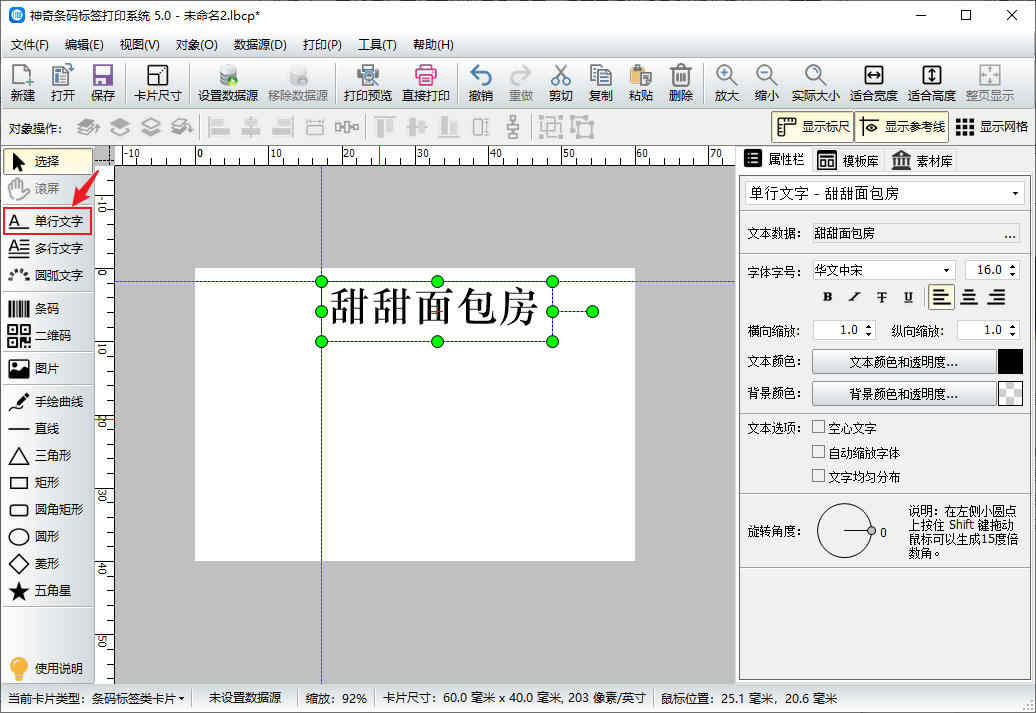Viewport: 1036px width, 713px height.
Task: Select the 条码 barcode tool
Action: pyautogui.click(x=47, y=309)
